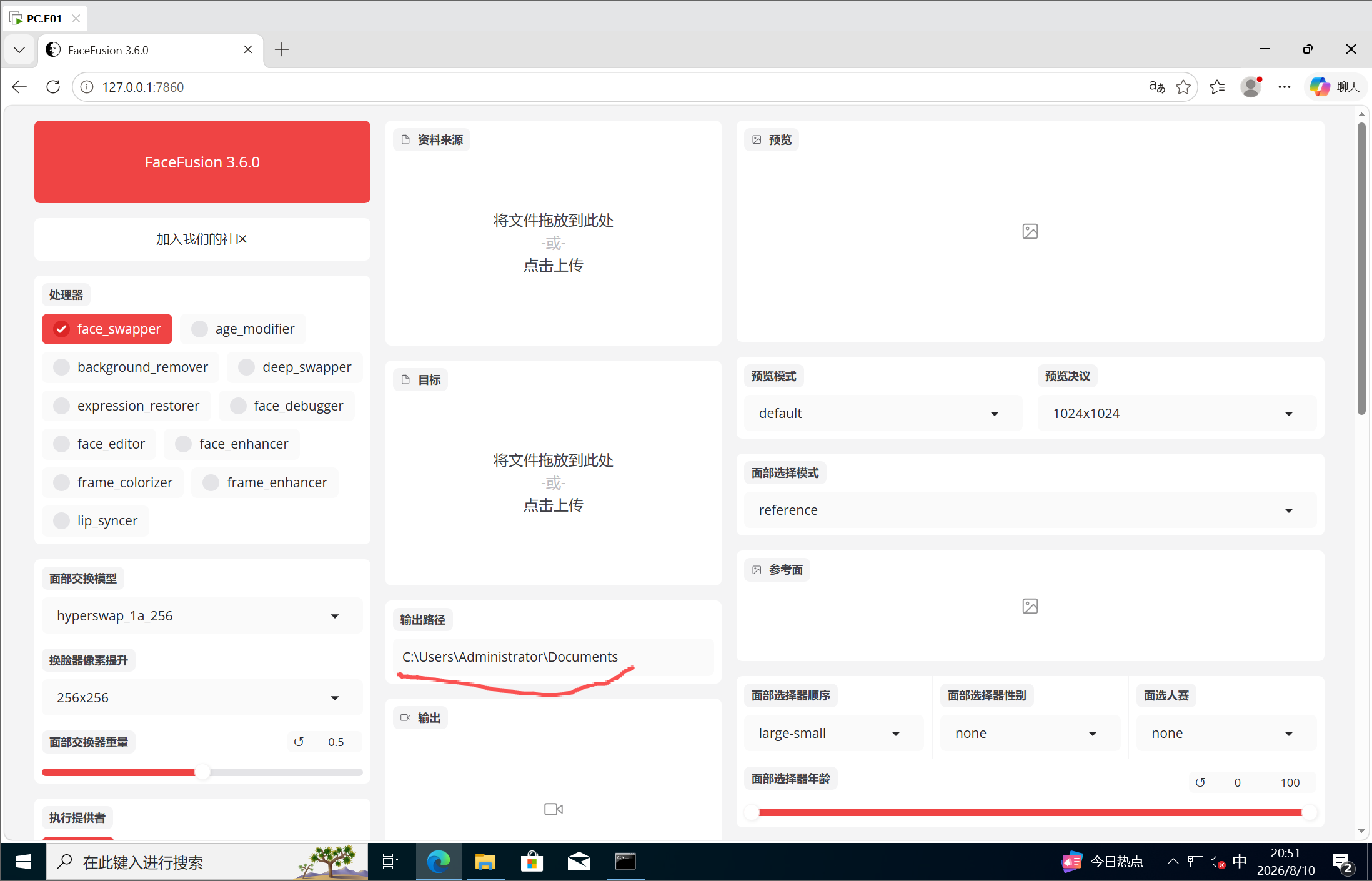Enable the deep_swapper processor
The height and width of the screenshot is (881, 1372).
pyautogui.click(x=295, y=367)
